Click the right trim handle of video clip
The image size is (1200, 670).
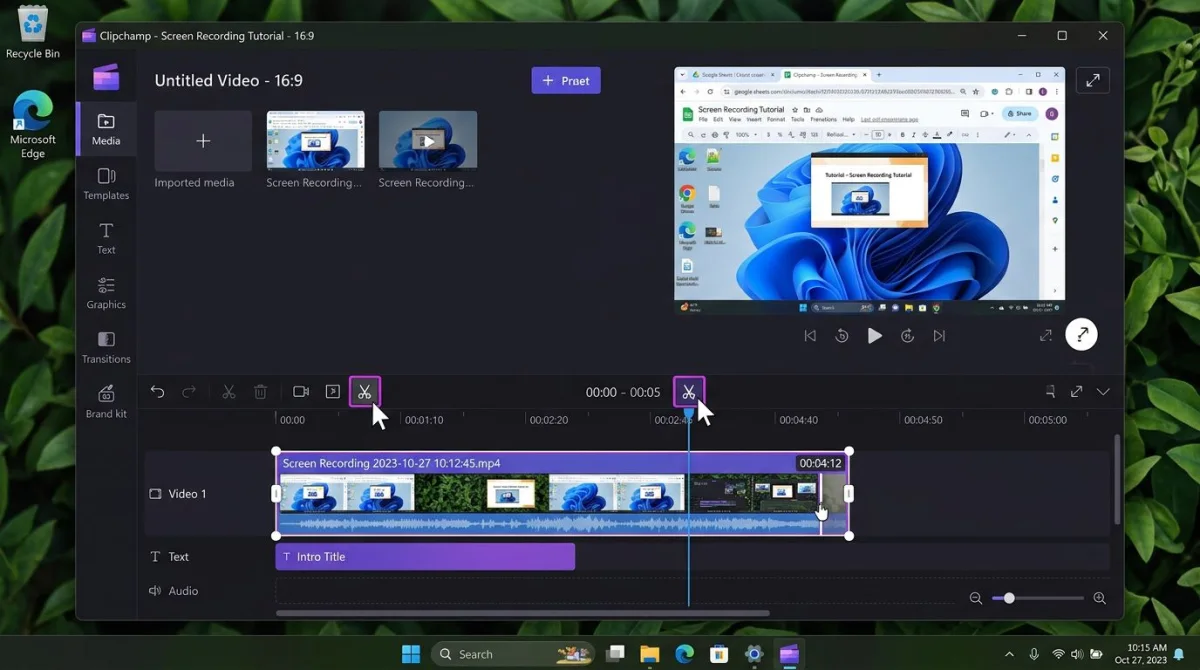pos(849,493)
